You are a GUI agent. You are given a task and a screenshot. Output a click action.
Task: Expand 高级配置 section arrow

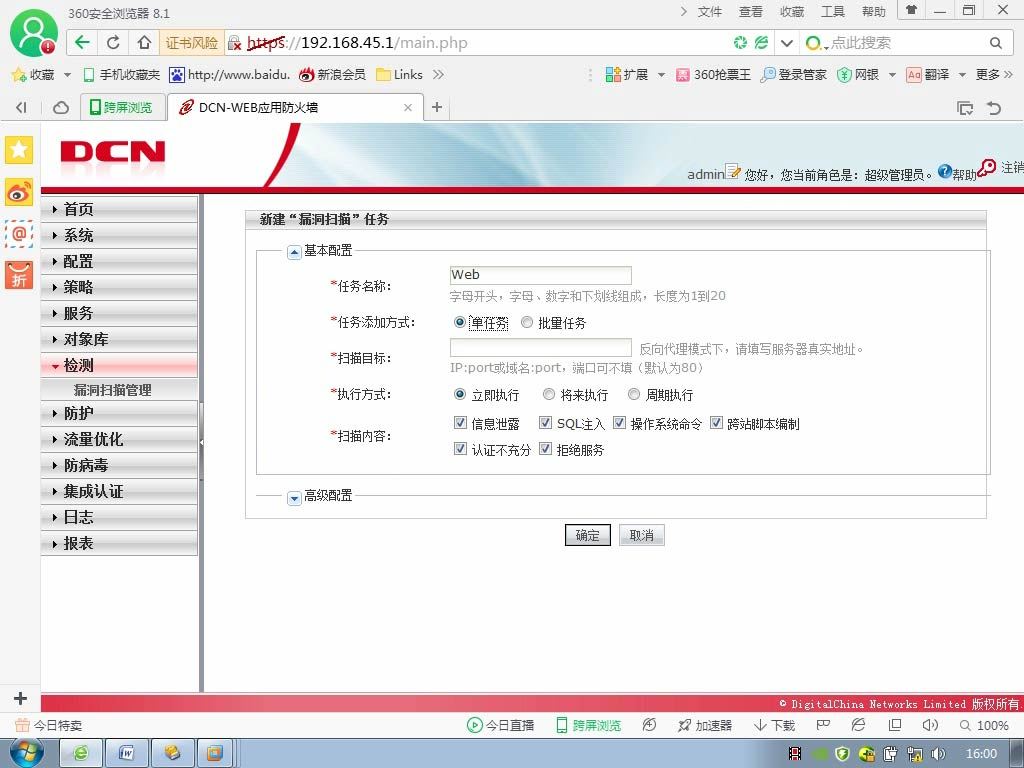294,498
